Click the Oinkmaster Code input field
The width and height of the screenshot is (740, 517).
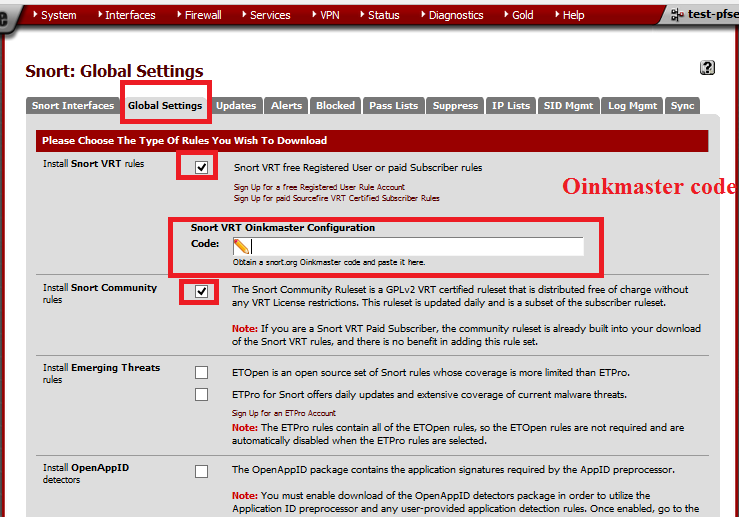415,246
